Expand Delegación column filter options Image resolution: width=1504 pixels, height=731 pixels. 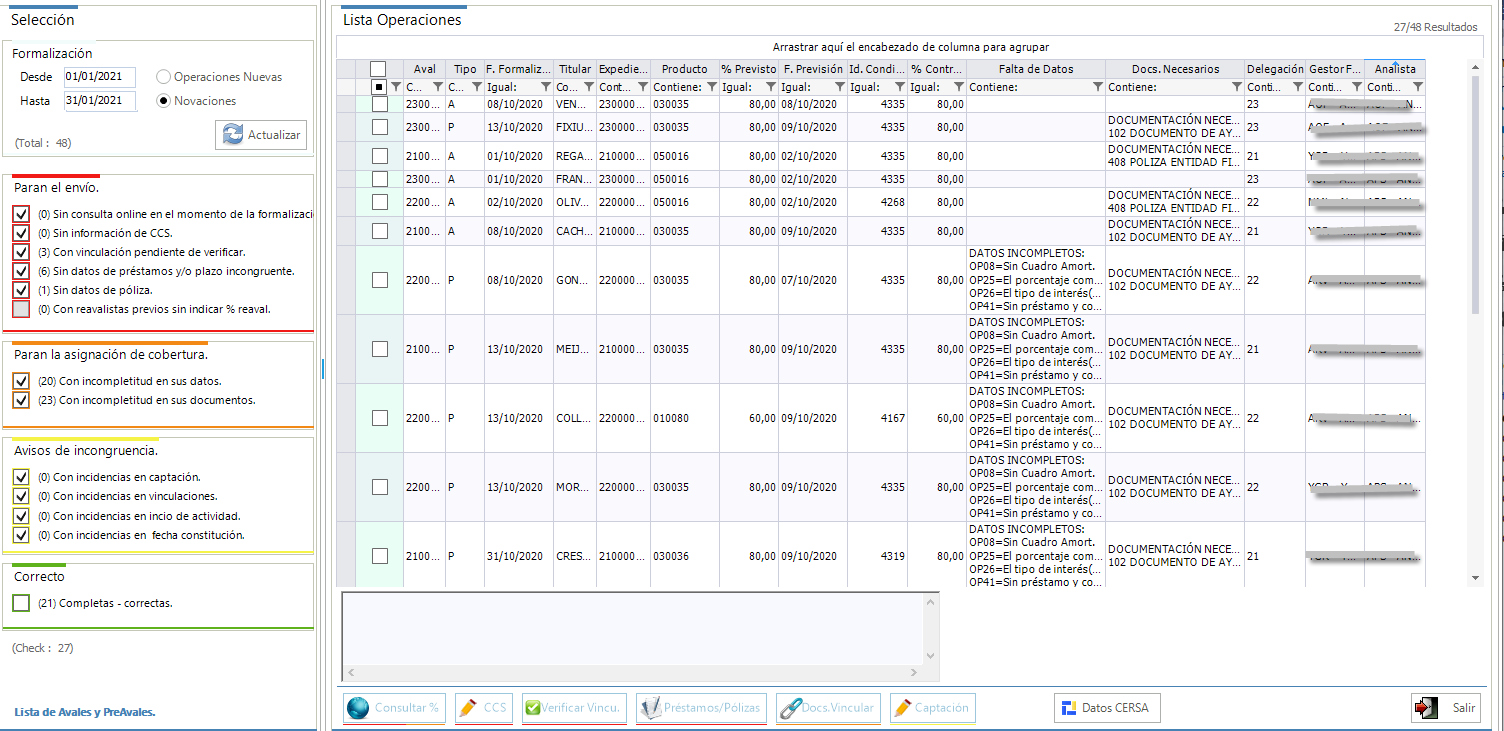[x=1298, y=87]
